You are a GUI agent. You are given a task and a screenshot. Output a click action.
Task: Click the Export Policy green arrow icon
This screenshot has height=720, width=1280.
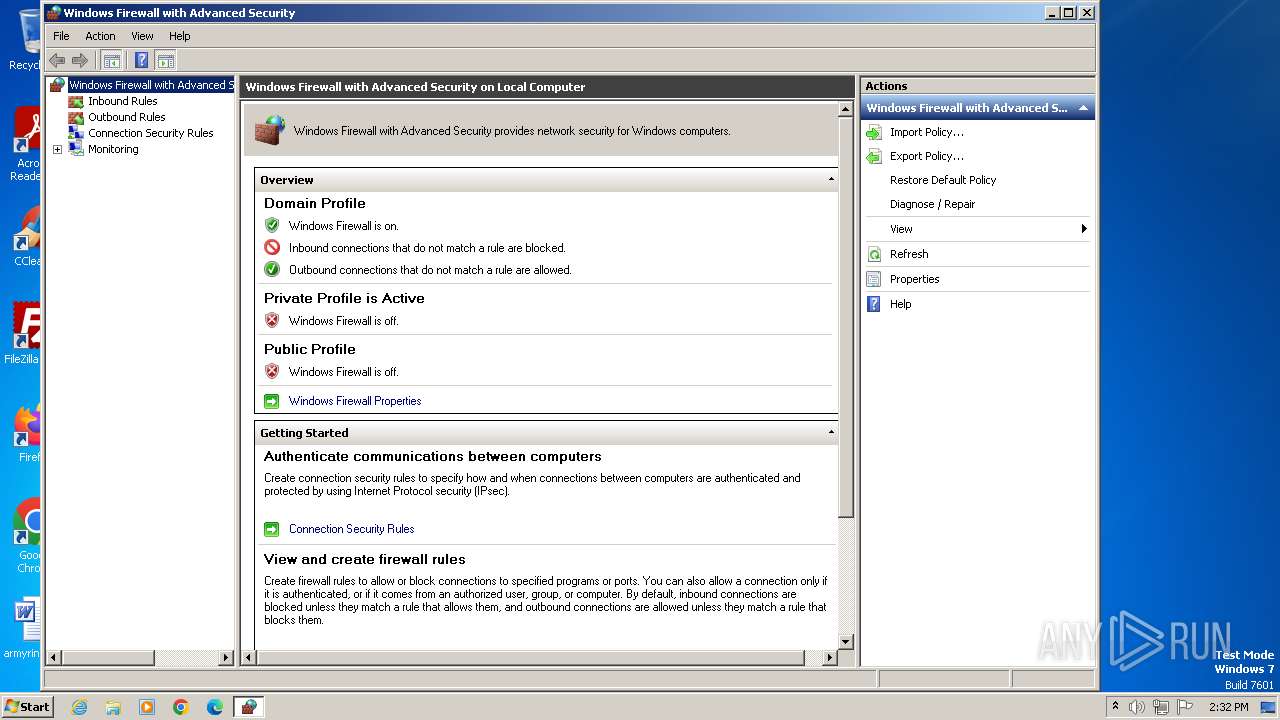873,156
